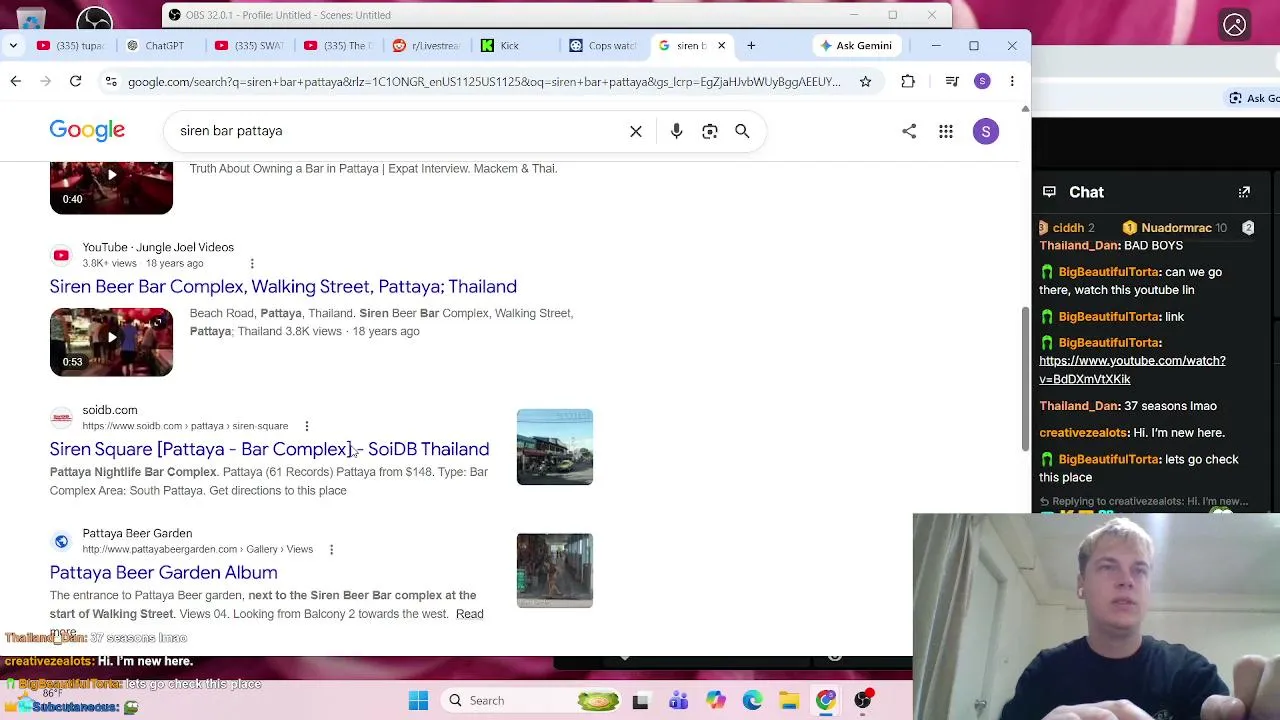View site information icon in address bar
Viewport: 1280px width, 720px height.
pyautogui.click(x=111, y=81)
